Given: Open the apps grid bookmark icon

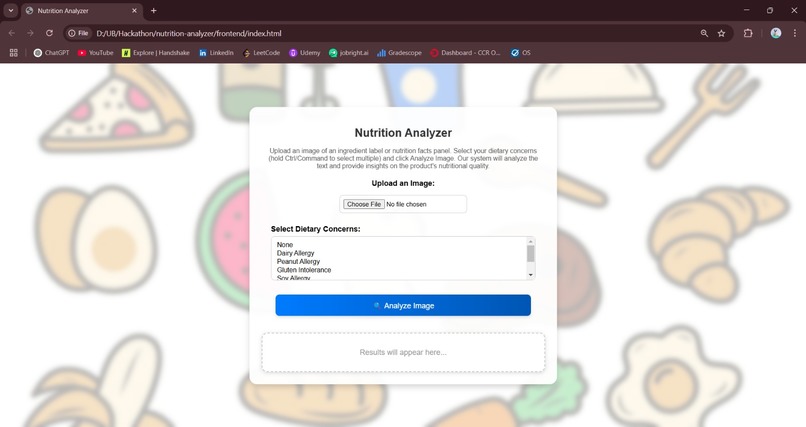Looking at the screenshot, I should [14, 52].
